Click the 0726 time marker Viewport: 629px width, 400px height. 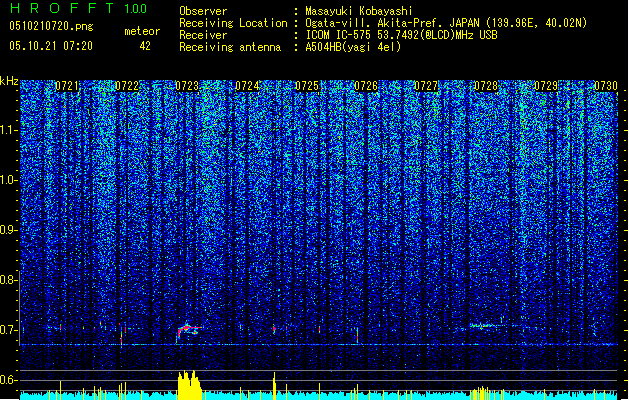pos(366,86)
